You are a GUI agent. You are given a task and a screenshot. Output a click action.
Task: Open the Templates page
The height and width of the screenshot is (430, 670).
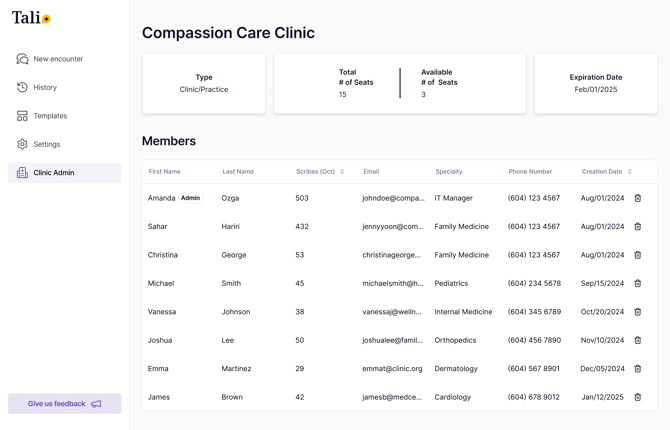coord(50,116)
